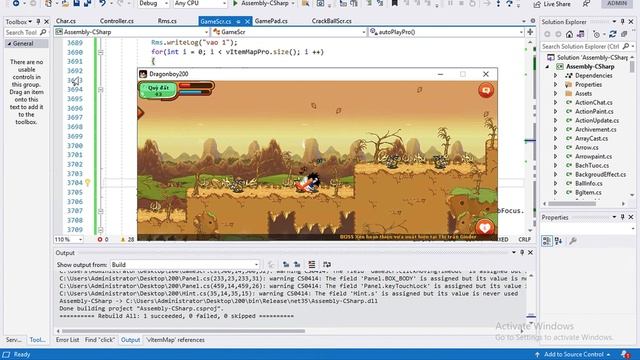Click the Save icon in the toolbar
The height and width of the screenshot is (360, 640).
click(76, 3)
